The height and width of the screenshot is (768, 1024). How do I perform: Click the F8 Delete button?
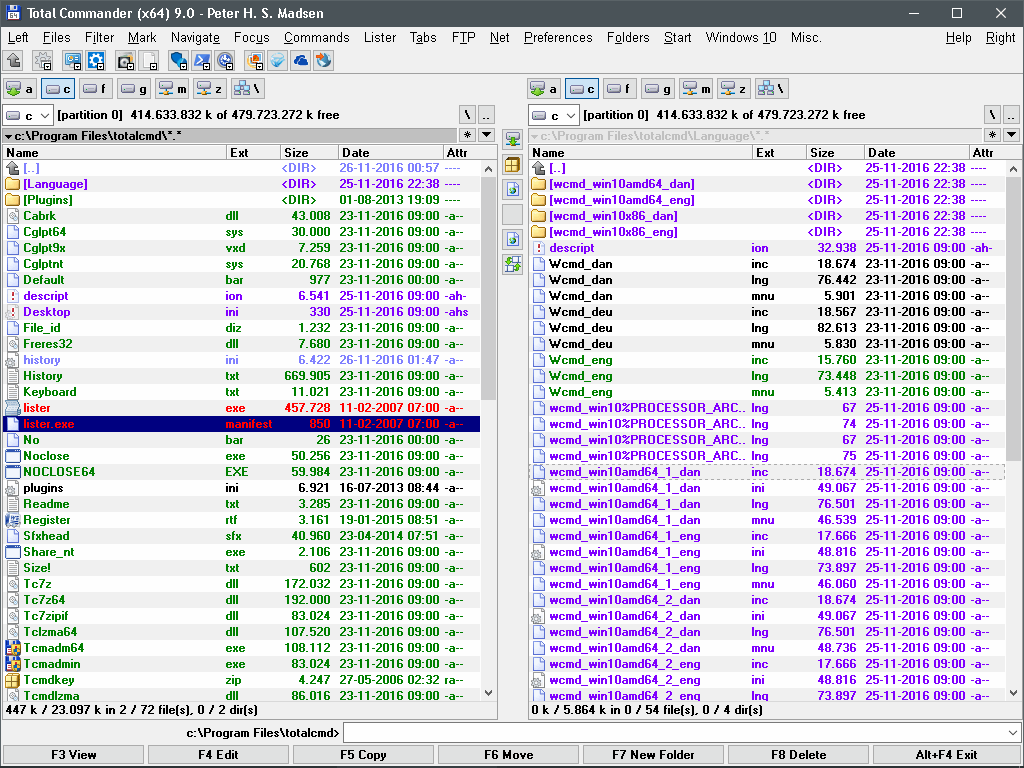[x=798, y=755]
